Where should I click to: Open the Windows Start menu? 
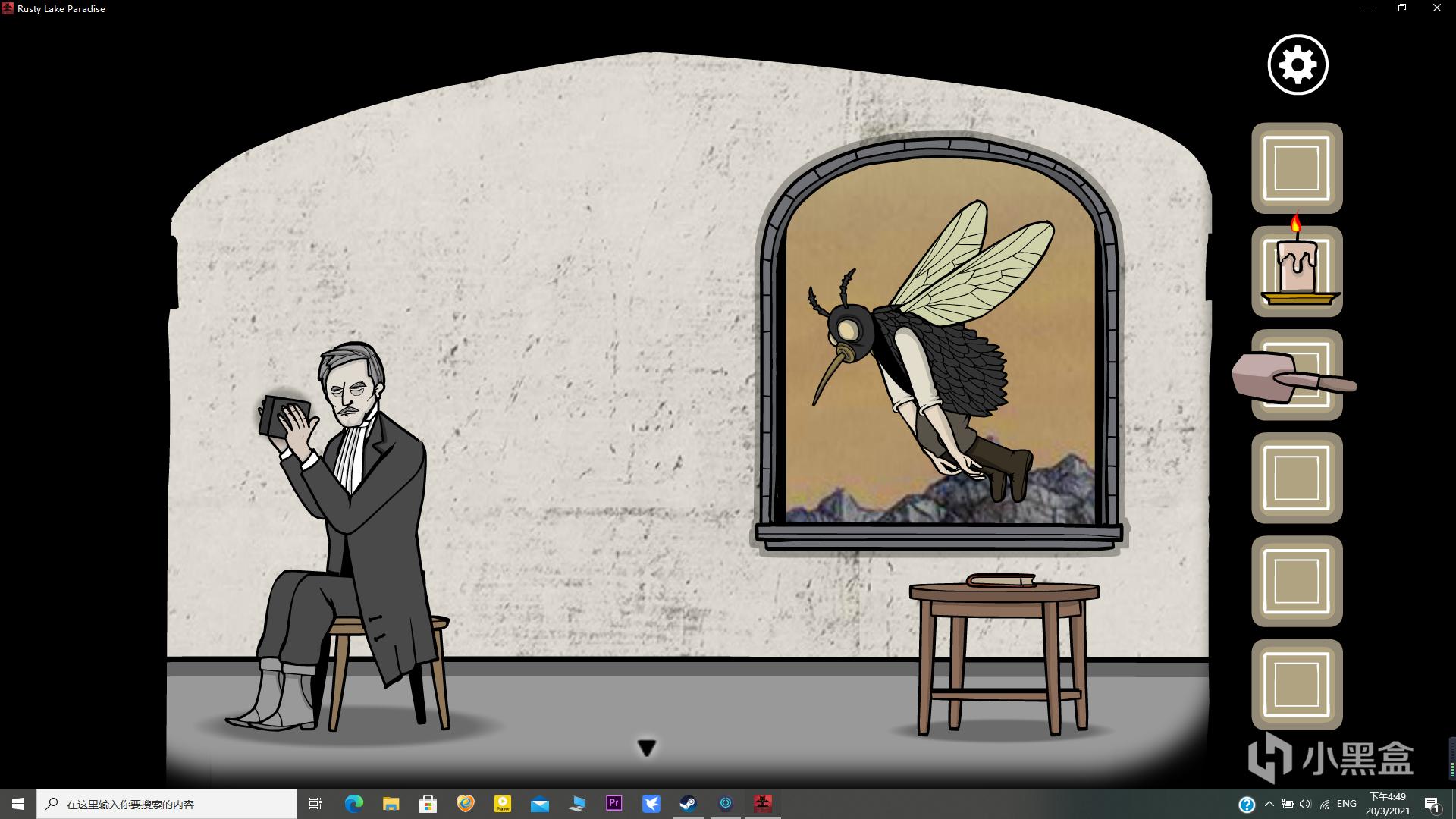(x=18, y=804)
